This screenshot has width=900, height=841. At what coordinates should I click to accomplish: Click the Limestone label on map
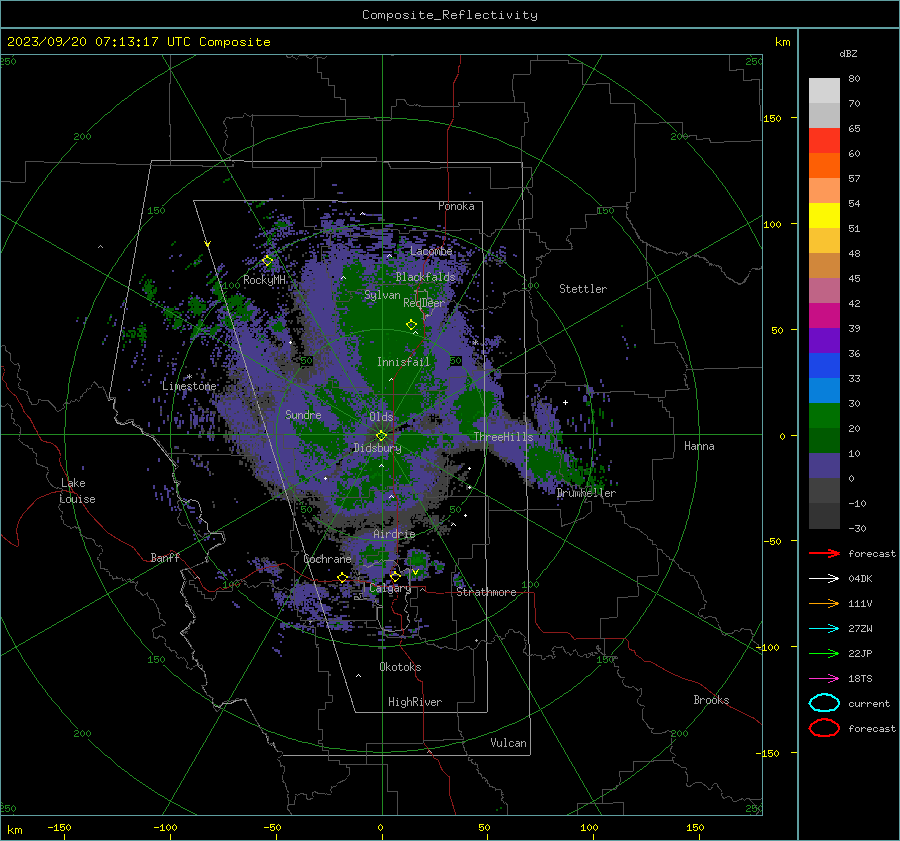(189, 386)
